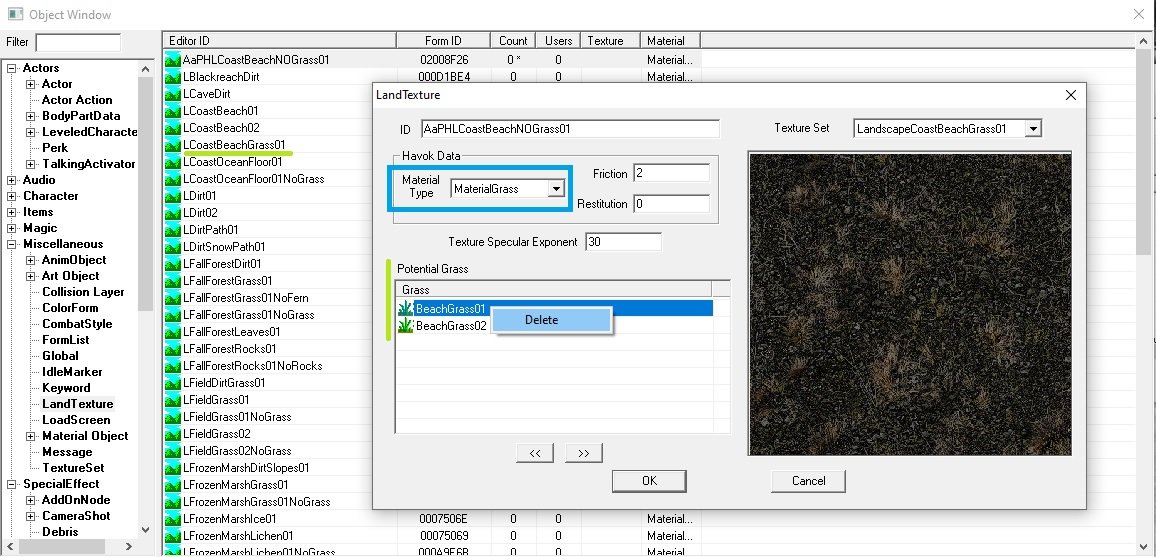The image size is (1156, 557).
Task: Click the landscape icon beside LFrozenMarshDirtSlopes01
Action: pyautogui.click(x=173, y=467)
